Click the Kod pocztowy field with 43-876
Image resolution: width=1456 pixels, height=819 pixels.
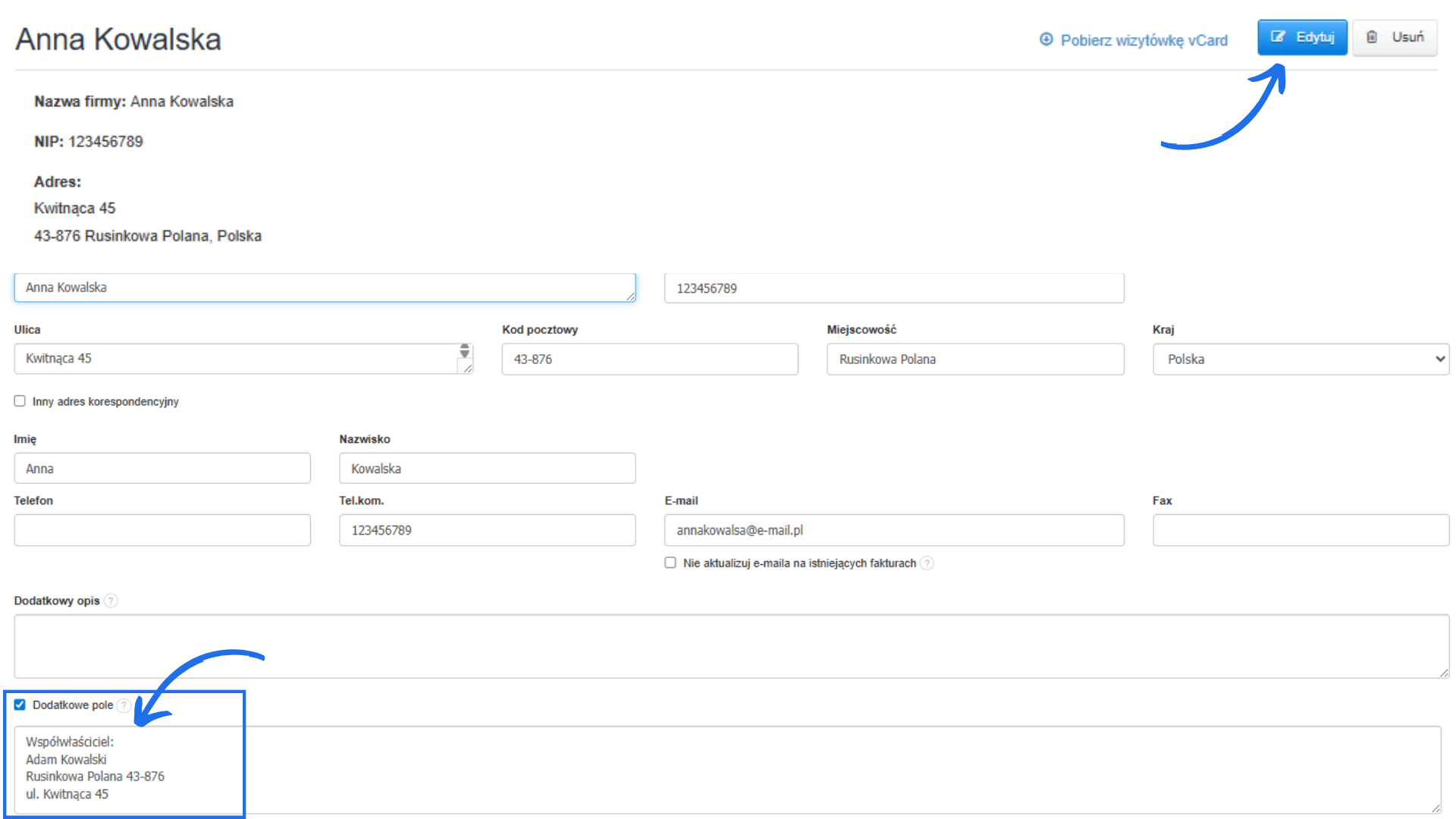[x=649, y=359]
